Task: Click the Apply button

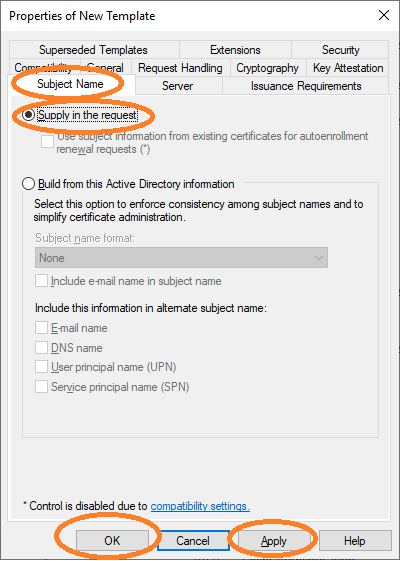Action: coord(274,541)
